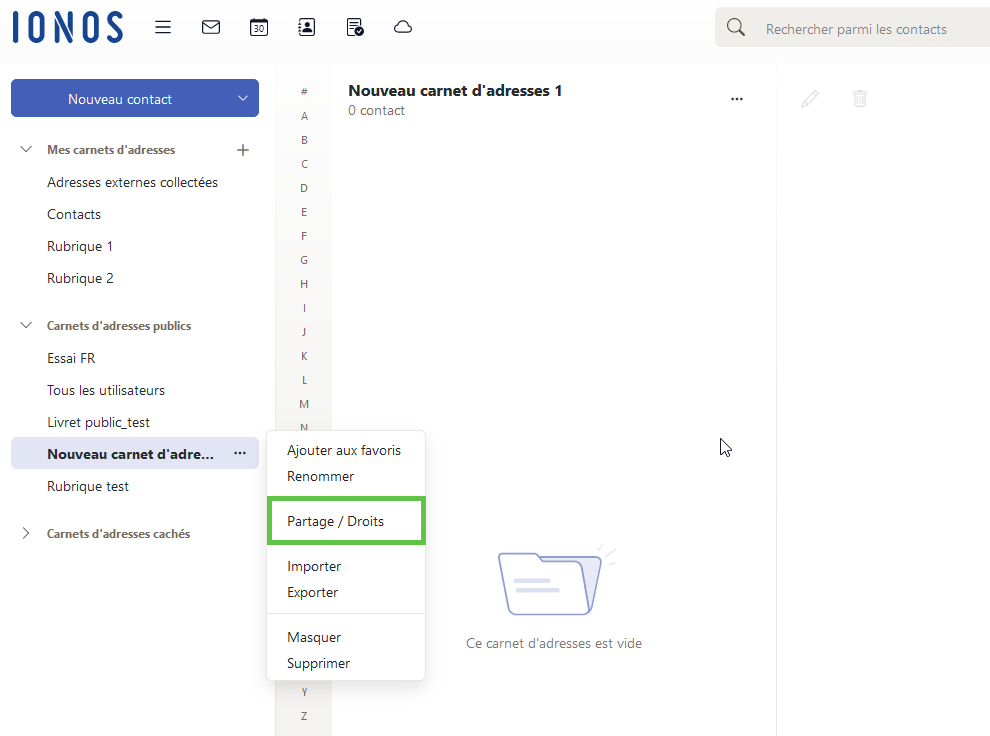Choose Importer in context menu
Image resolution: width=990 pixels, height=736 pixels.
pos(314,567)
